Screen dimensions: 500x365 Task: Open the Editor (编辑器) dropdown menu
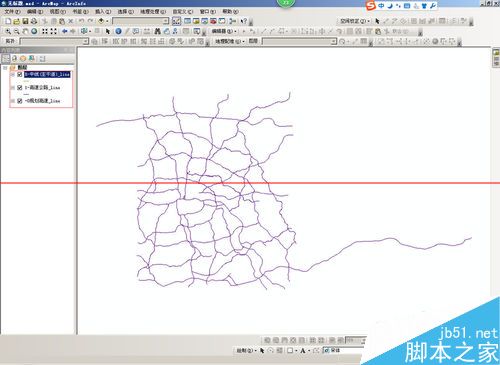pos(224,31)
